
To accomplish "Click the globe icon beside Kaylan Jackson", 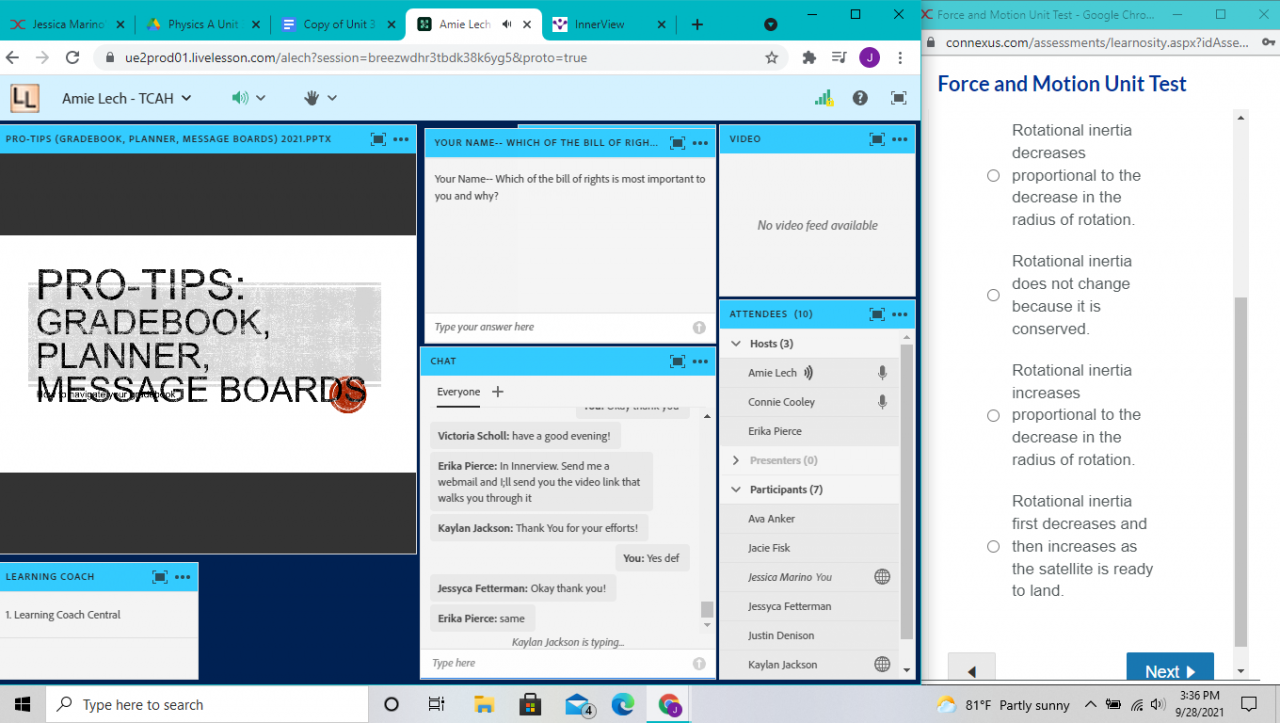I will pos(882,664).
